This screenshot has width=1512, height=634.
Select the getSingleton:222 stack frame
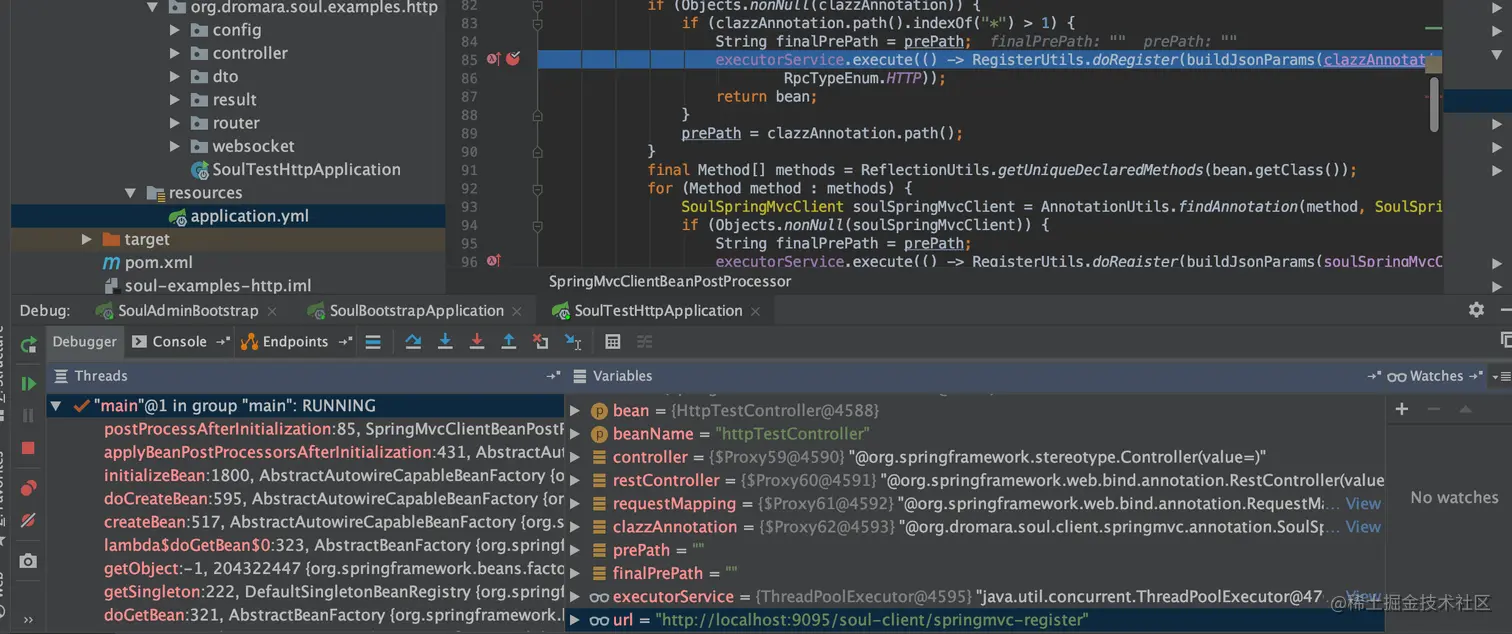(334, 592)
